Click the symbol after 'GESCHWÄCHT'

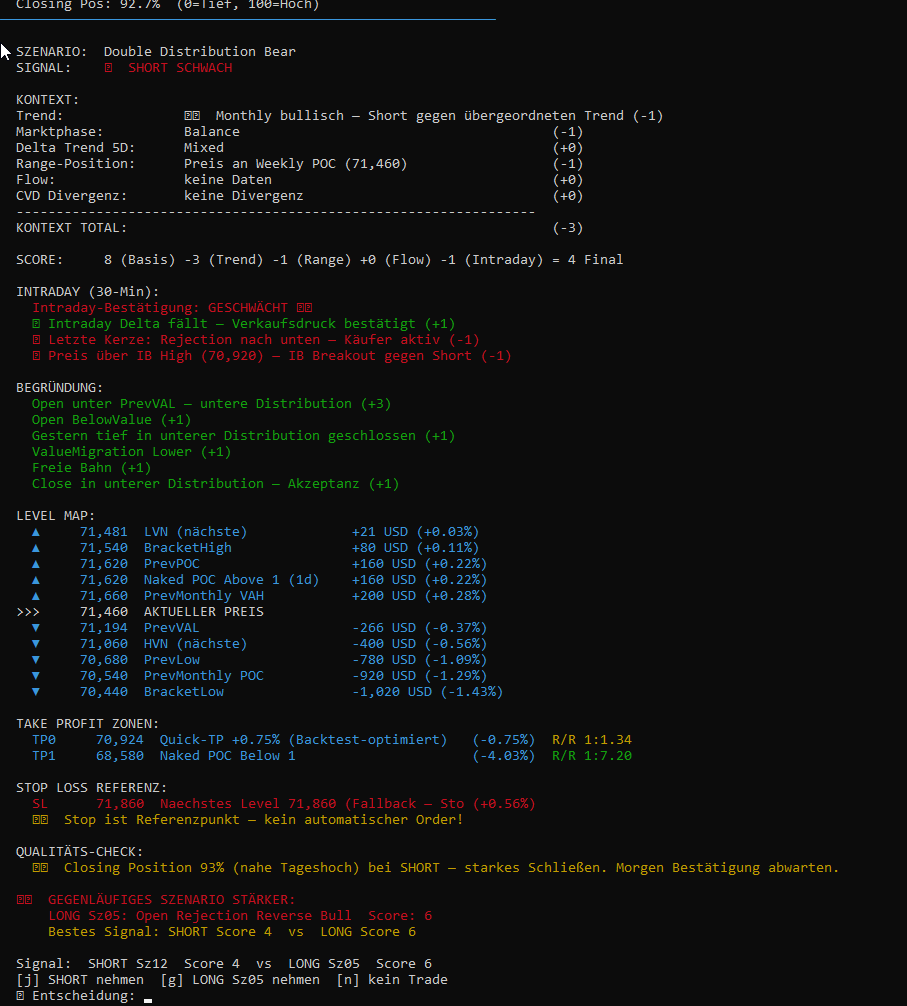tap(305, 308)
